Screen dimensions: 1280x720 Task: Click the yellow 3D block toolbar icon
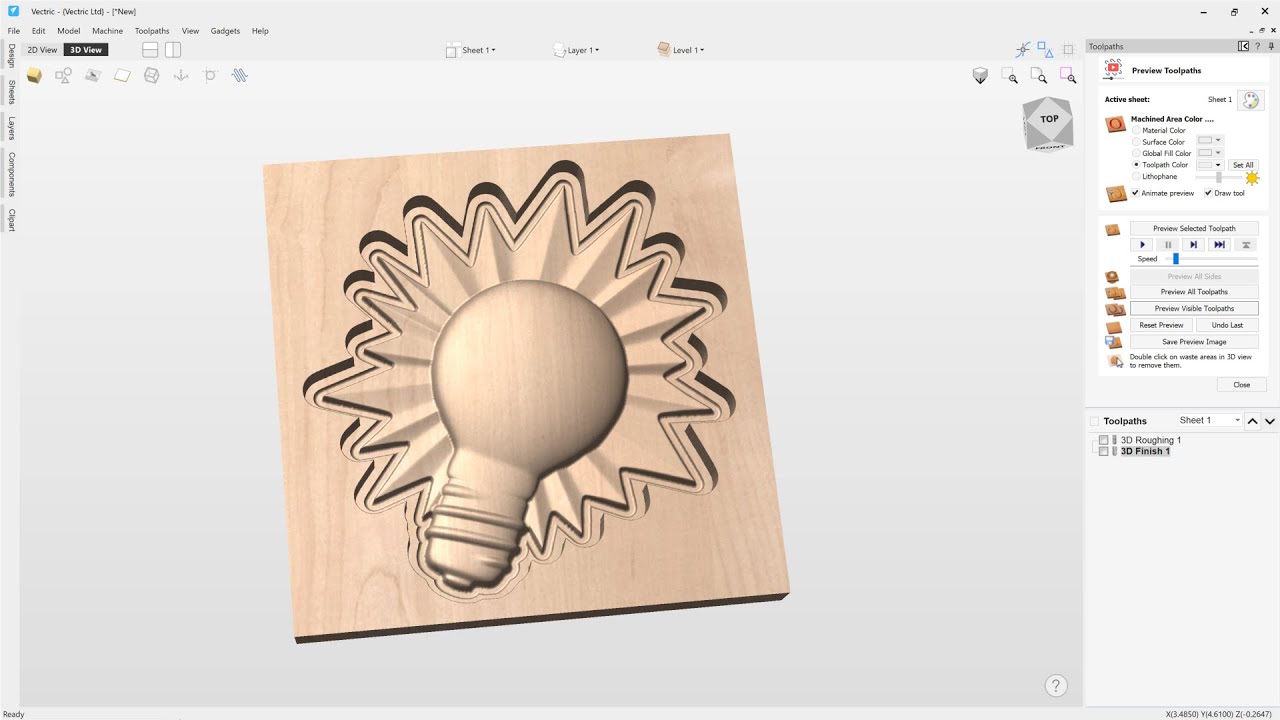[34, 75]
